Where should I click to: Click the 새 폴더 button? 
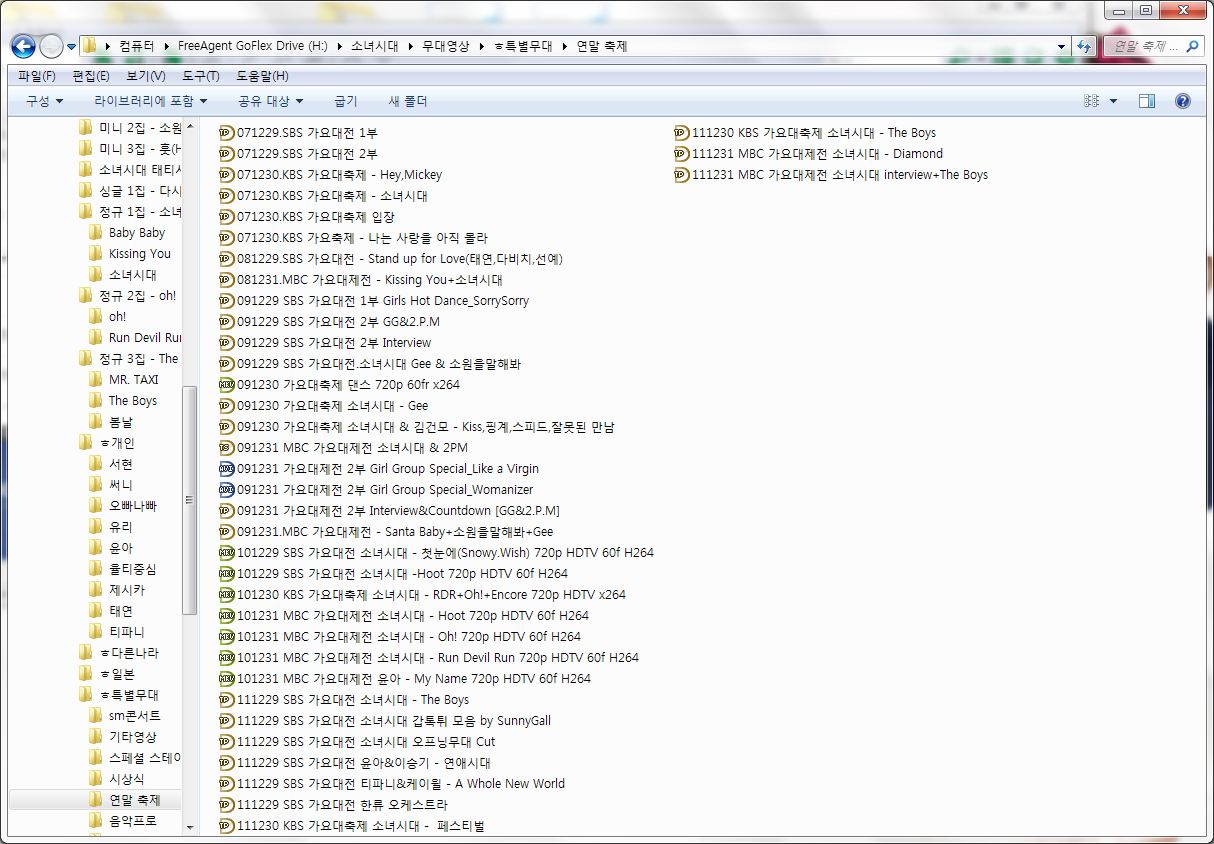406,100
